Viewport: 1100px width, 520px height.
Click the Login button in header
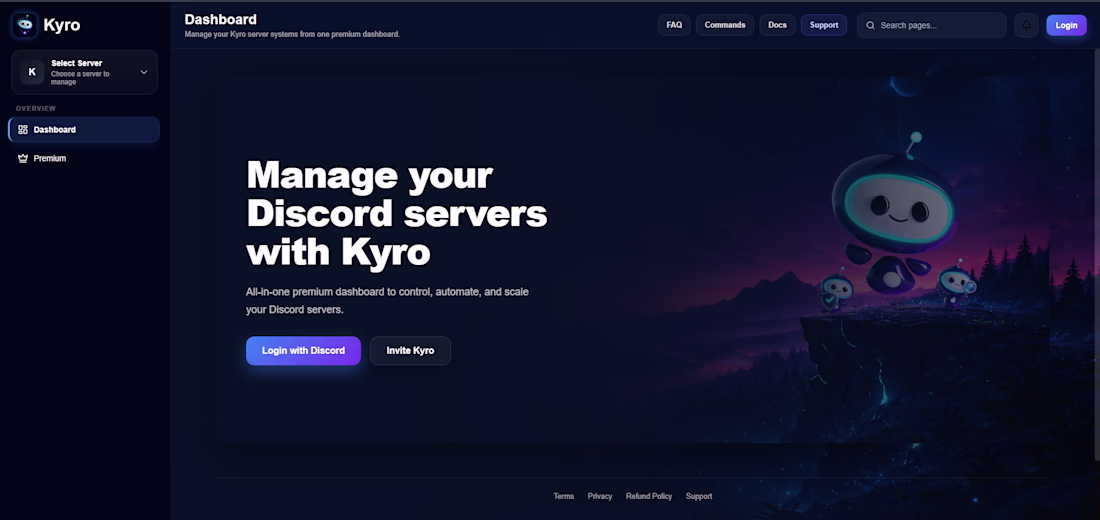pyautogui.click(x=1066, y=25)
